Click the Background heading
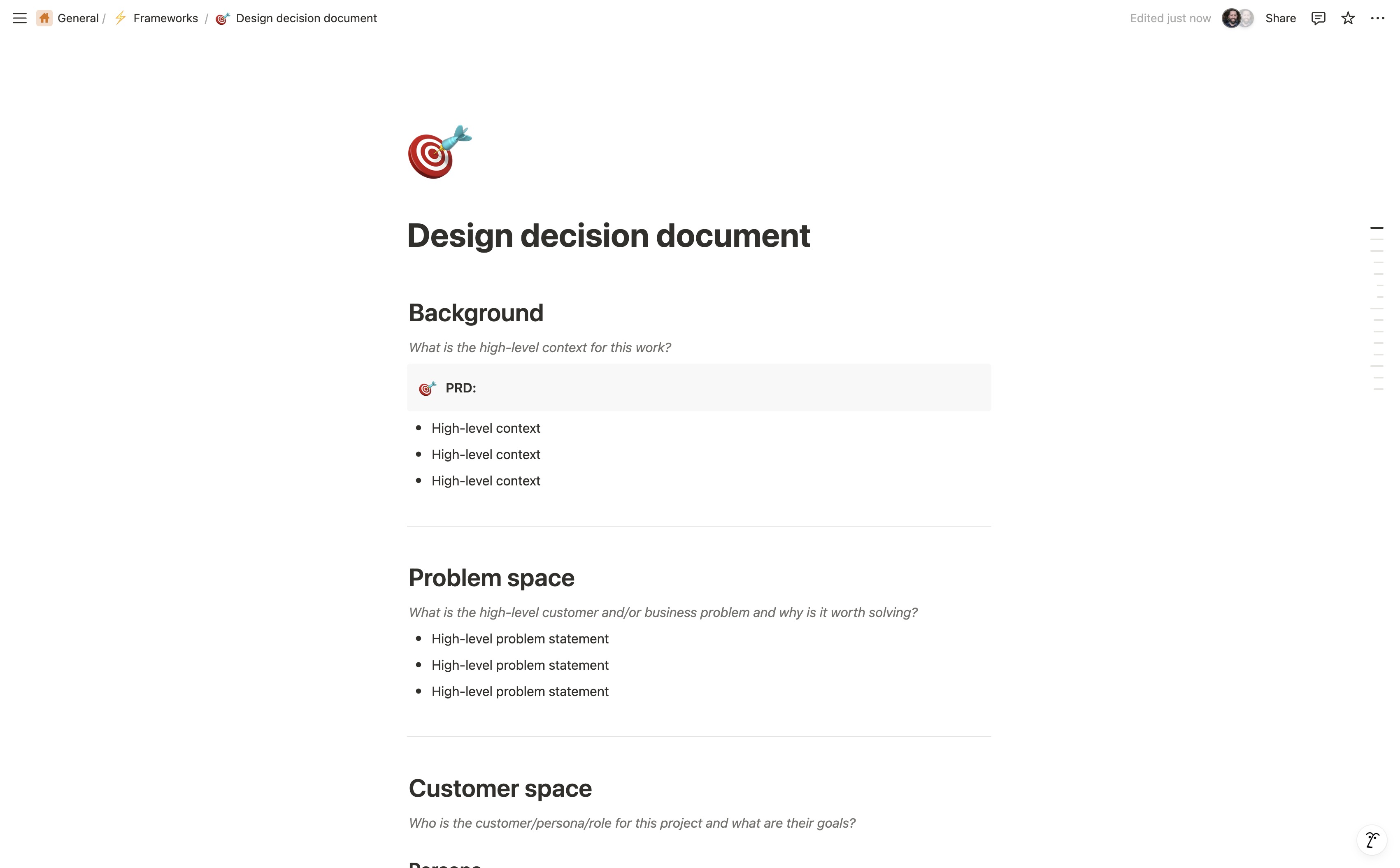Viewport: 1400px width, 868px height. (x=475, y=313)
